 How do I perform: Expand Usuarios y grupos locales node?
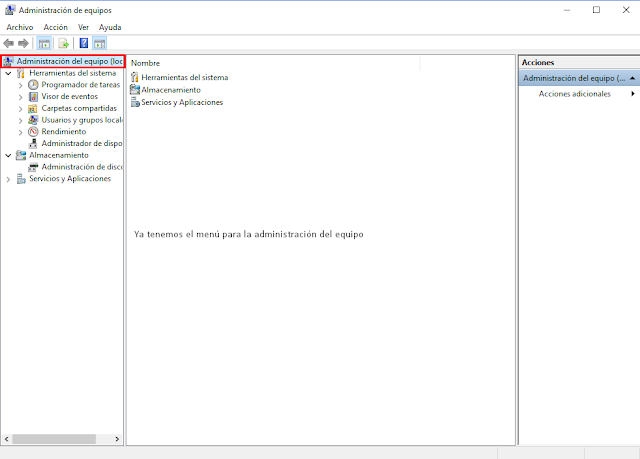[x=20, y=121]
